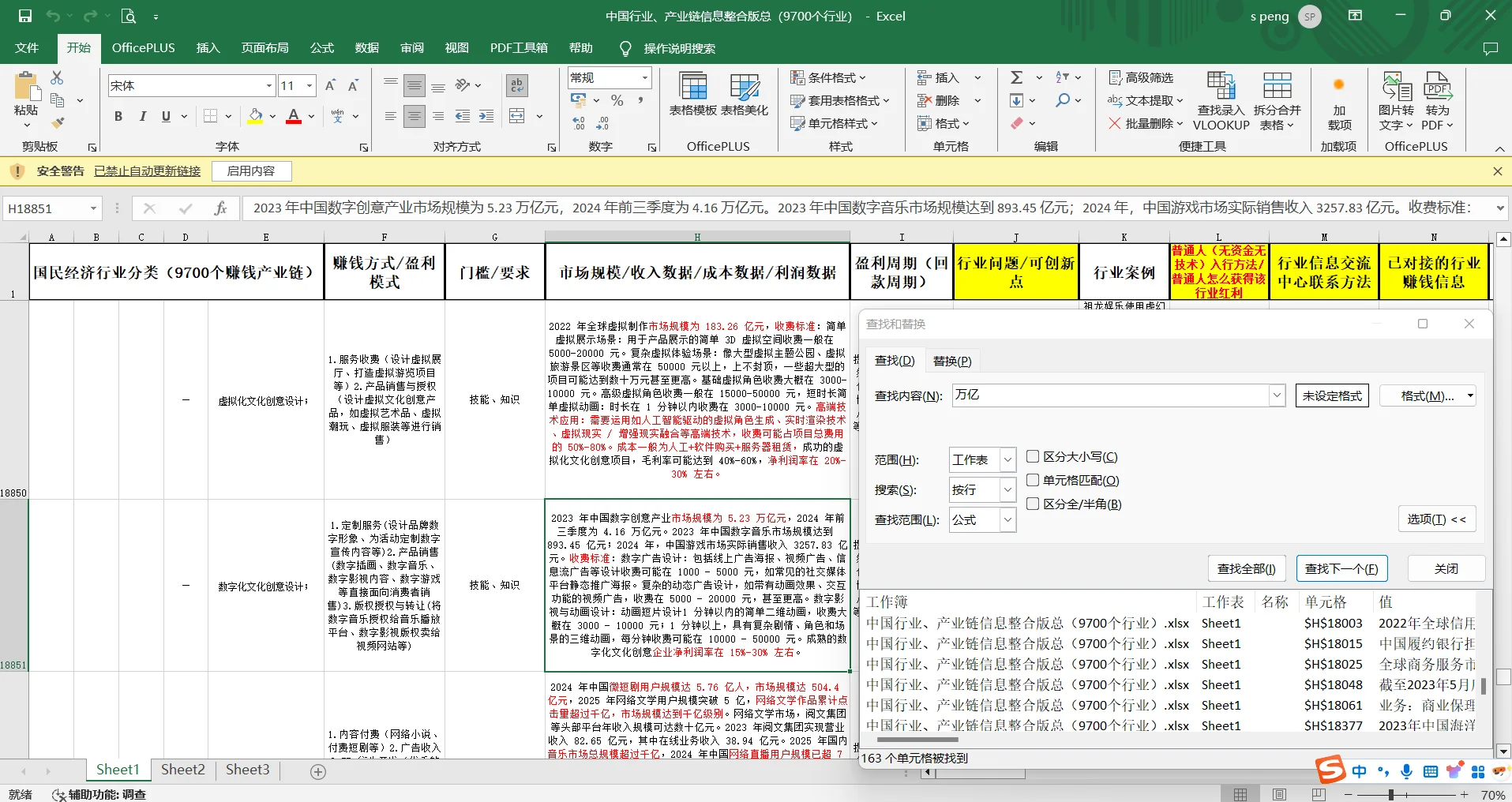The image size is (1512, 802).
Task: Click the Find magnifier icon in editing group
Action: point(1063,100)
